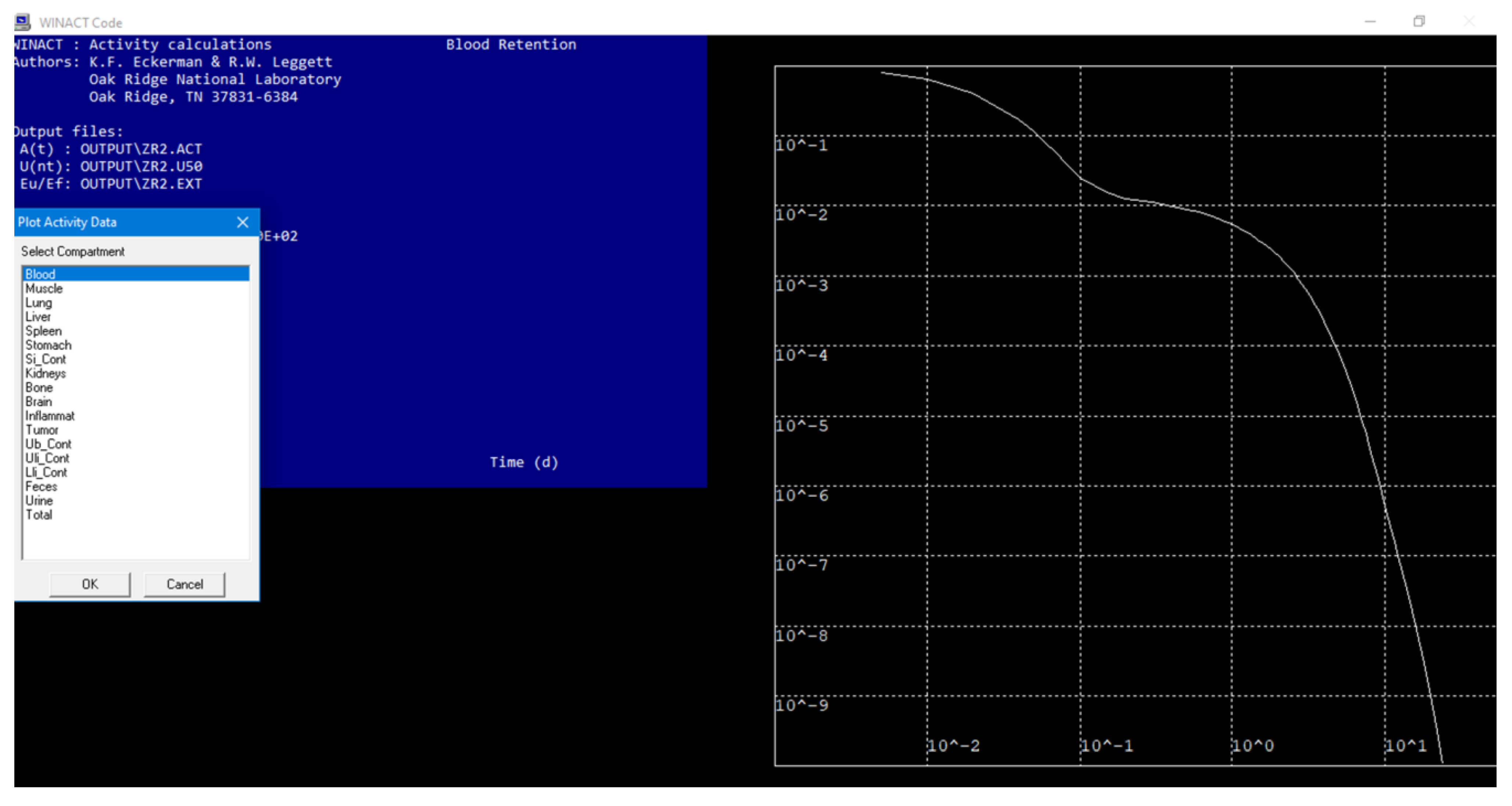Image resolution: width=1512 pixels, height=806 pixels.
Task: Click the Cancel button
Action: point(184,584)
